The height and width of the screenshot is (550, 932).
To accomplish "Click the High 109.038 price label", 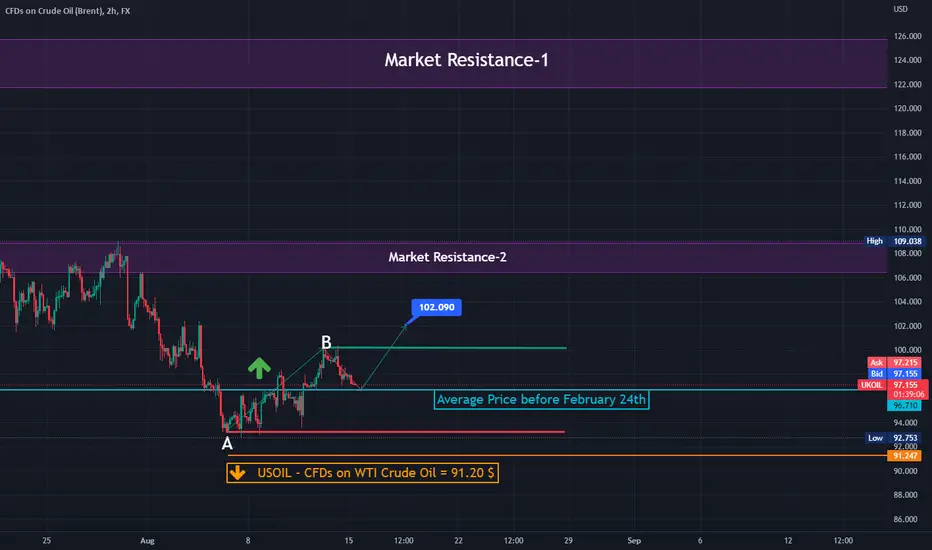I will tap(894, 241).
